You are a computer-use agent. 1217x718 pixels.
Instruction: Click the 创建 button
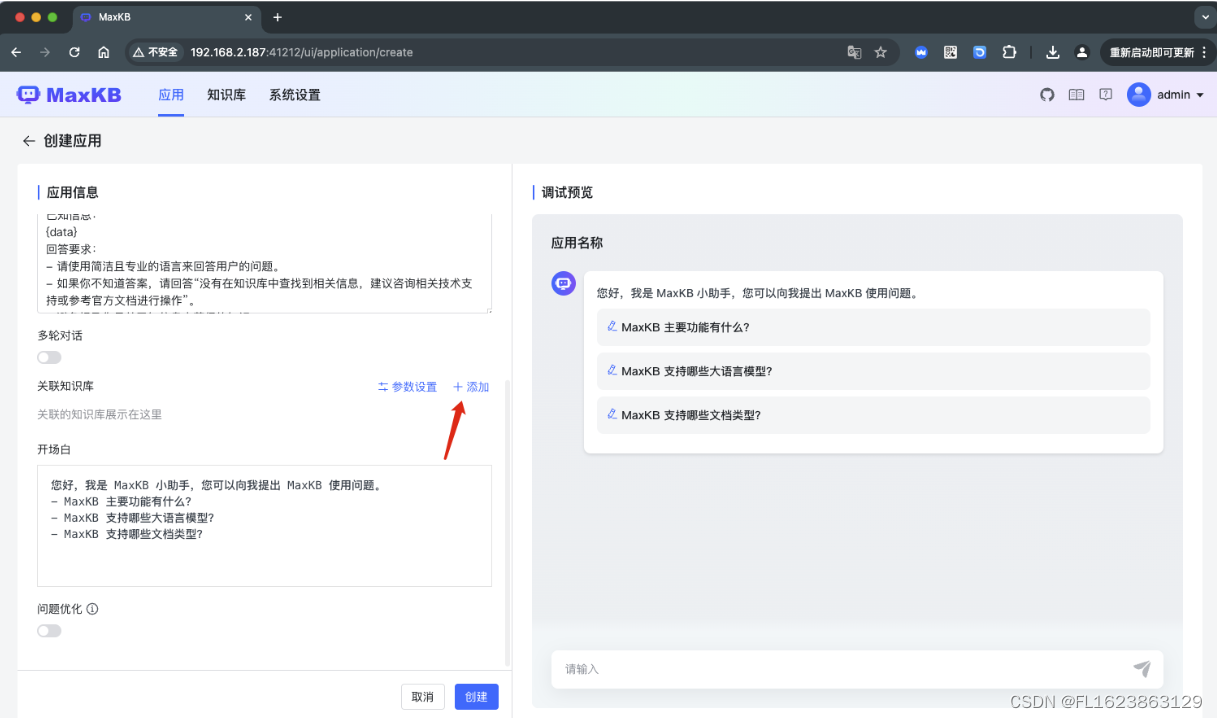click(x=476, y=696)
